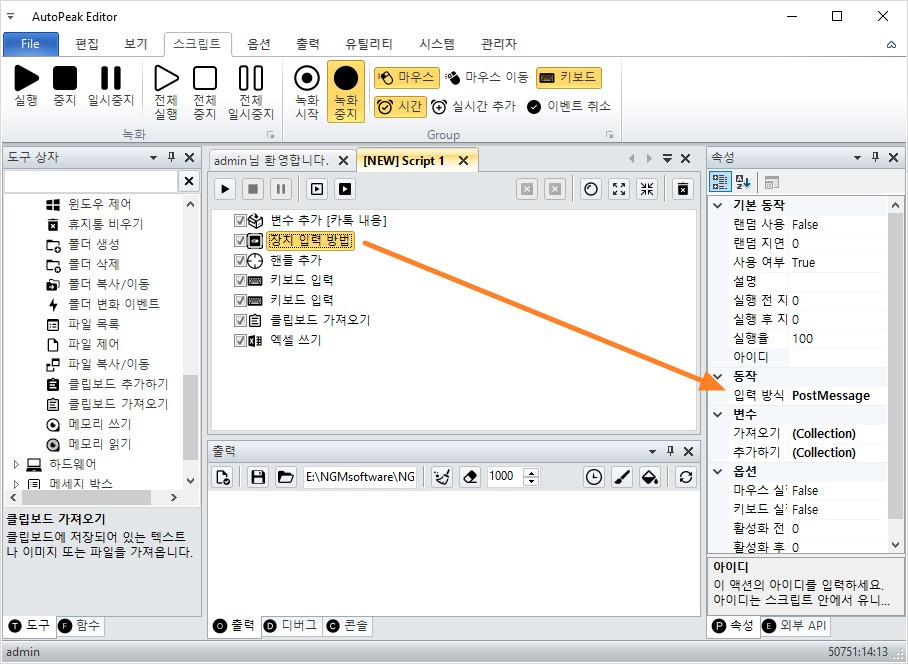Click the eraser icon in output panel
This screenshot has height=664, width=908.
470,477
